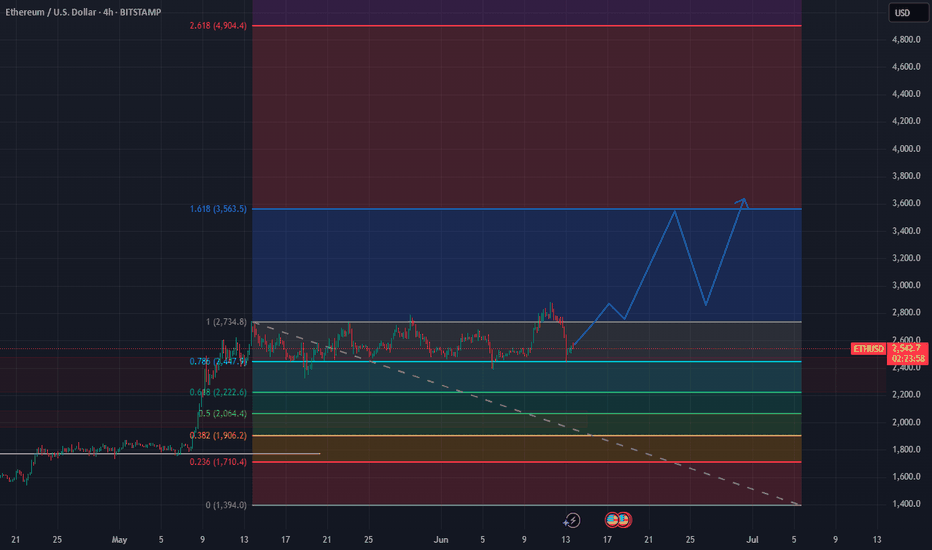Screen dimensions: 932x550
Task: Click the 3,000.0 price axis label
Action: point(906,285)
